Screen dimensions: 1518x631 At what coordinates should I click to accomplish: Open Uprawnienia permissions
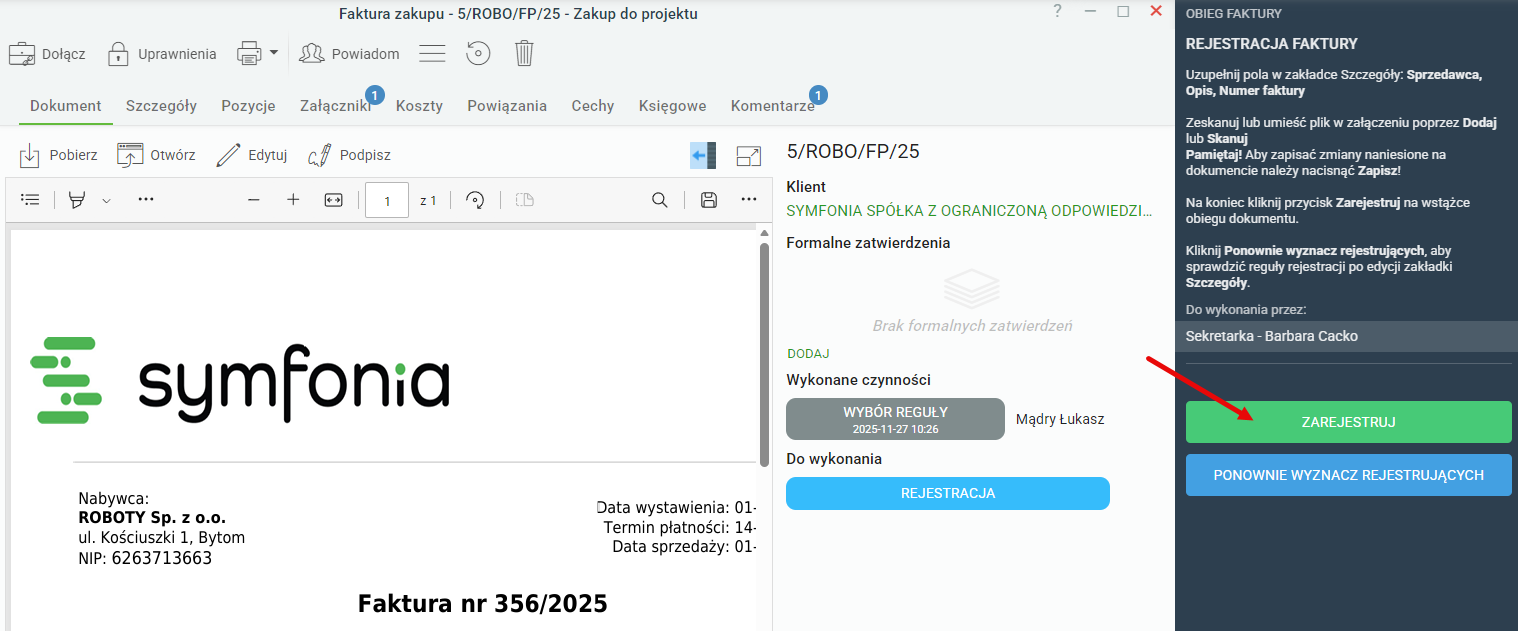pyautogui.click(x=162, y=54)
